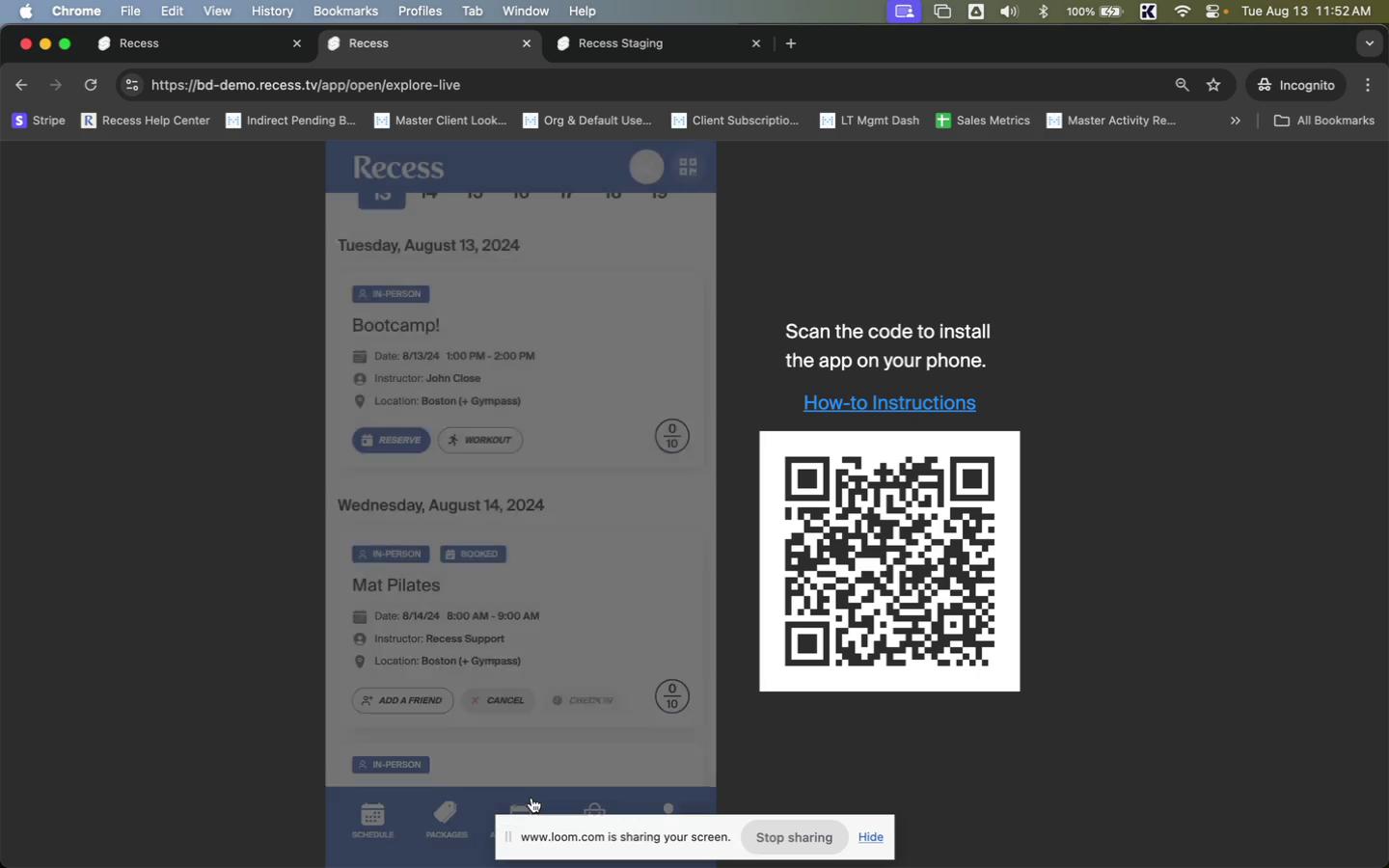The image size is (1389, 868).
Task: Click Instructor Recess Support text
Action: (x=439, y=638)
